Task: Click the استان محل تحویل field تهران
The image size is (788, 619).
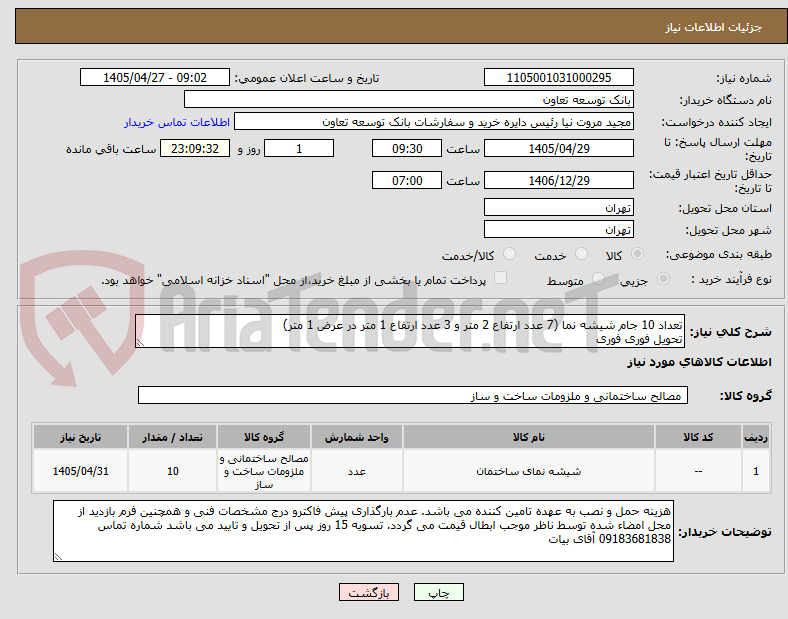Action: (558, 207)
